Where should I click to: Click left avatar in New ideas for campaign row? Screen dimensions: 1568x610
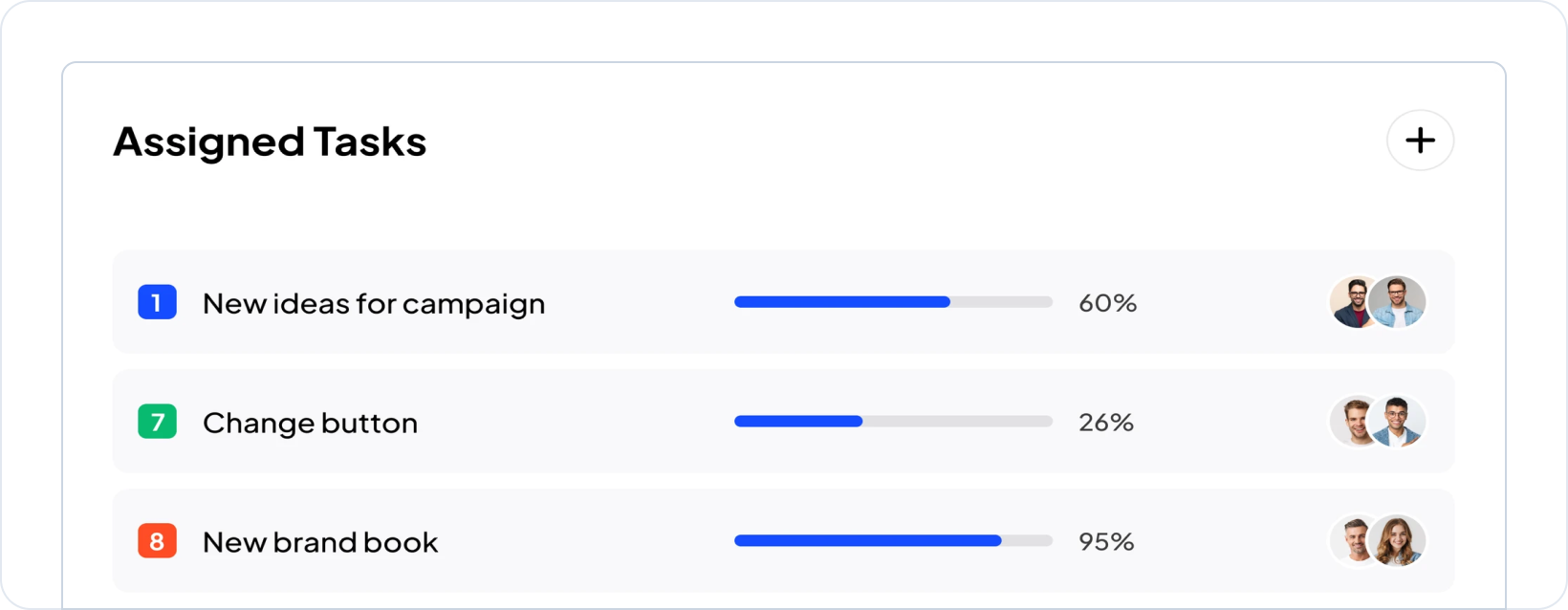tap(1351, 302)
